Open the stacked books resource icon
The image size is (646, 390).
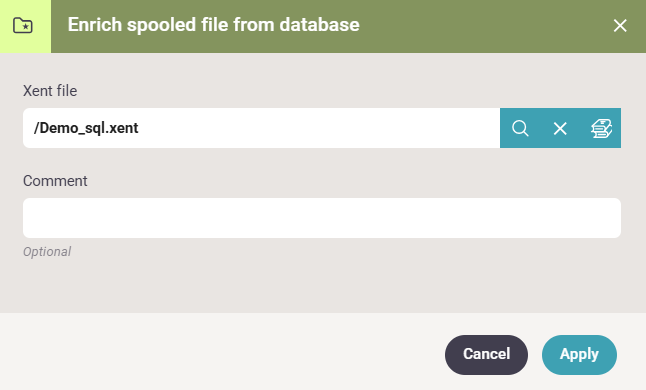click(601, 128)
